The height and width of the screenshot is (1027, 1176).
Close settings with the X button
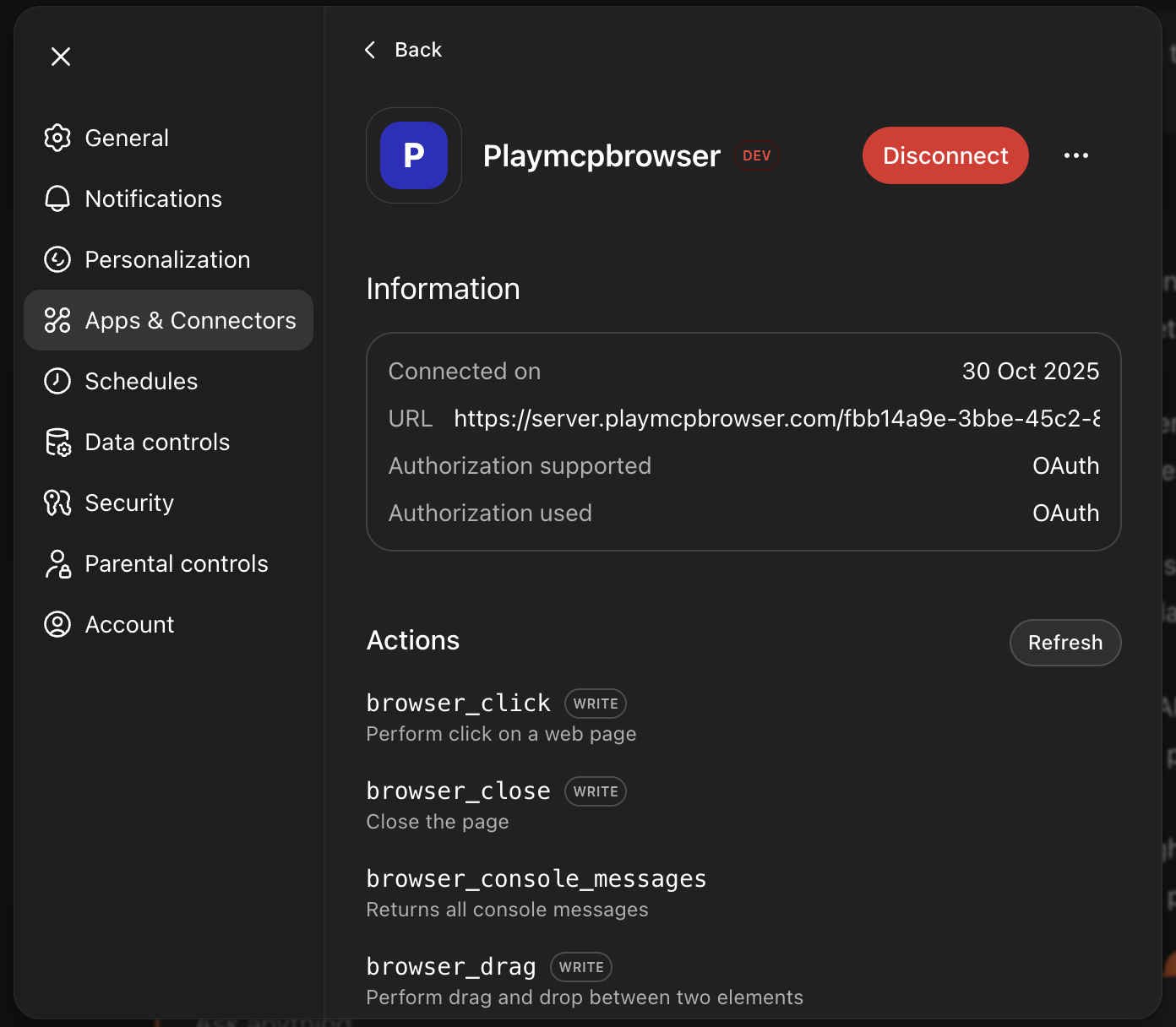60,57
